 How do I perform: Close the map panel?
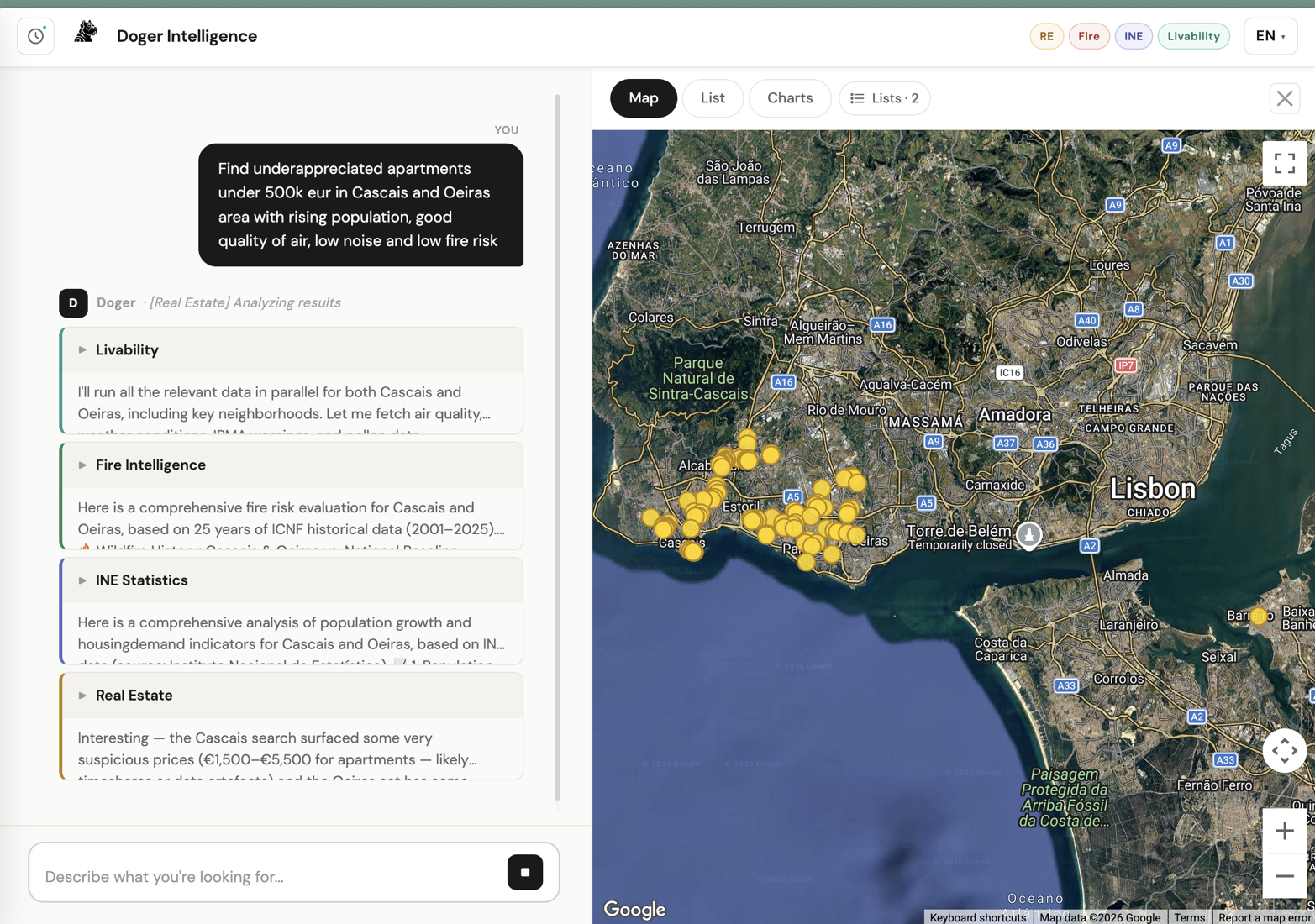point(1284,98)
